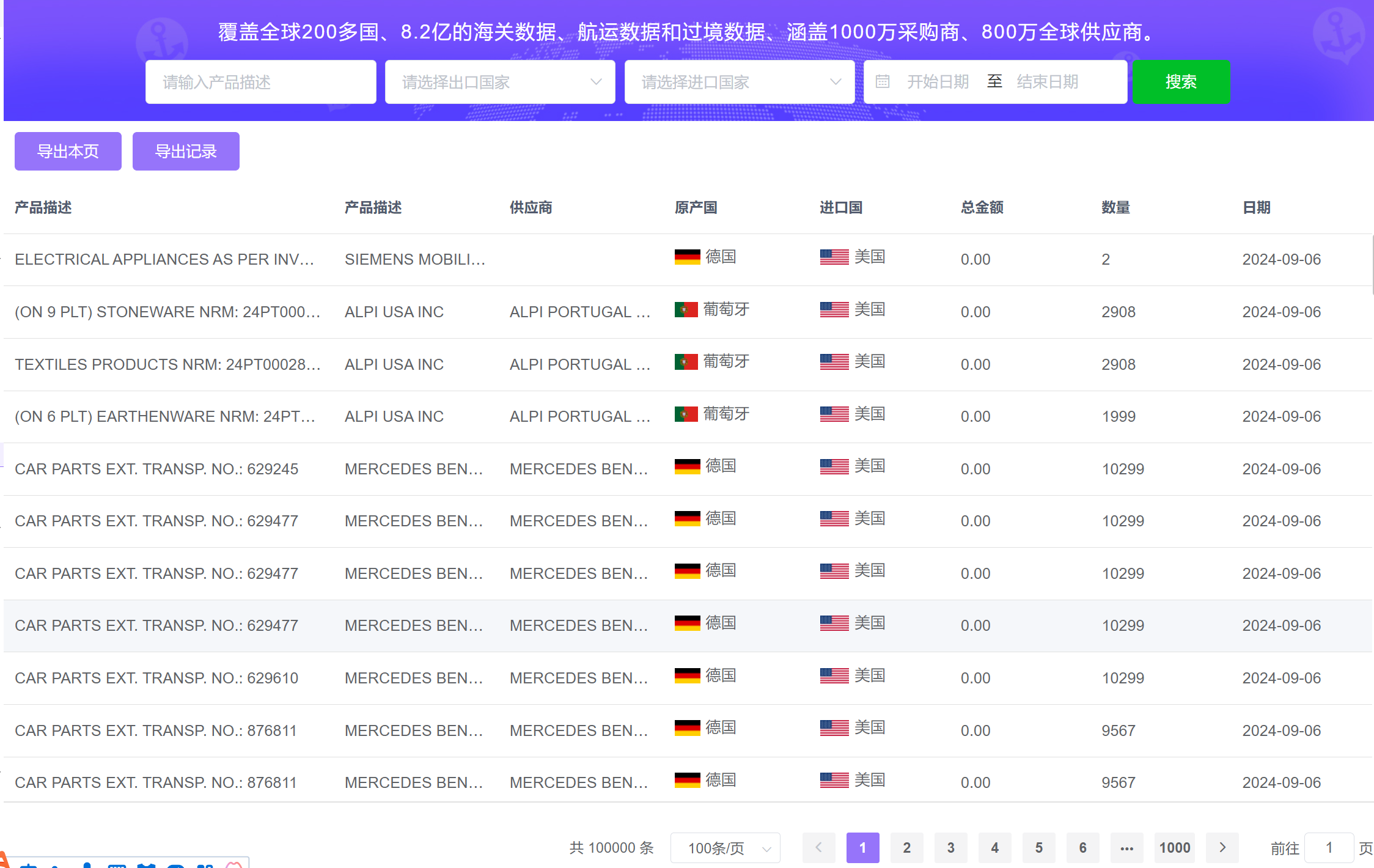The width and height of the screenshot is (1374, 868).
Task: Jump to page 2 in pagination
Action: [907, 848]
